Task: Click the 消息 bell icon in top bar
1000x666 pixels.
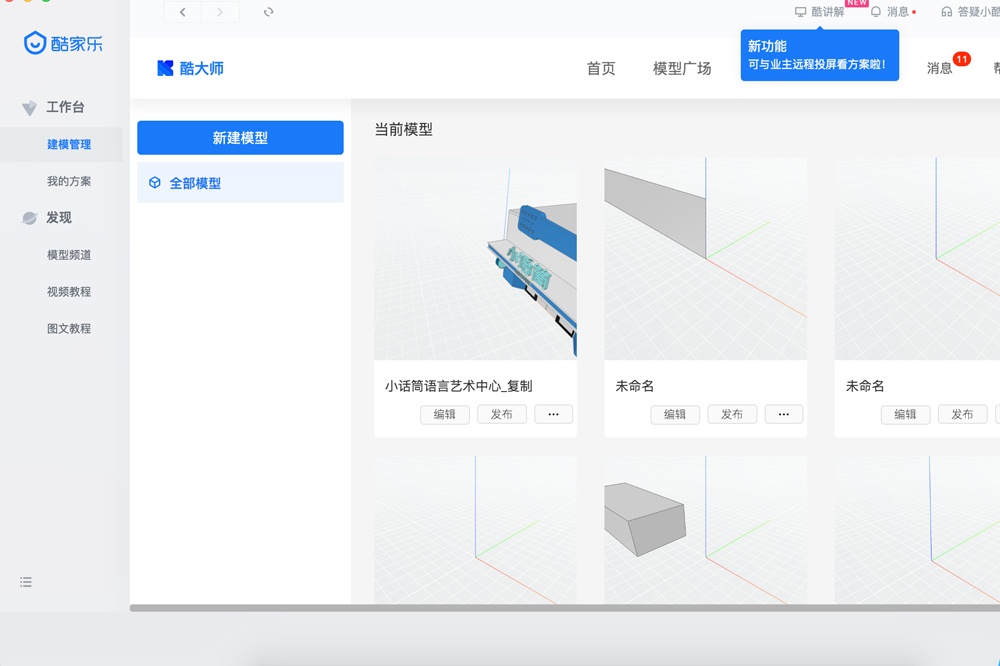Action: (876, 12)
